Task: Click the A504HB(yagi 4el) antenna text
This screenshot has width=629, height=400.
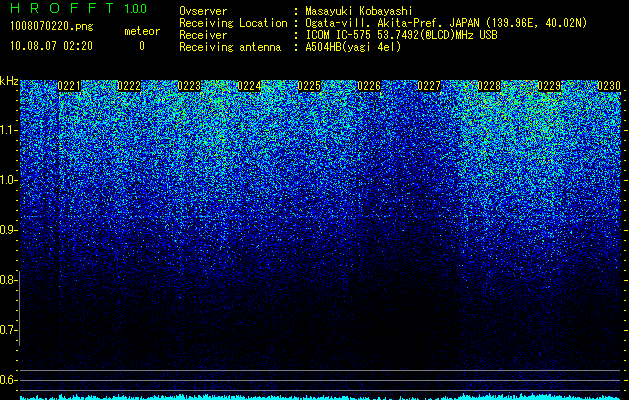Action: click(x=353, y=47)
